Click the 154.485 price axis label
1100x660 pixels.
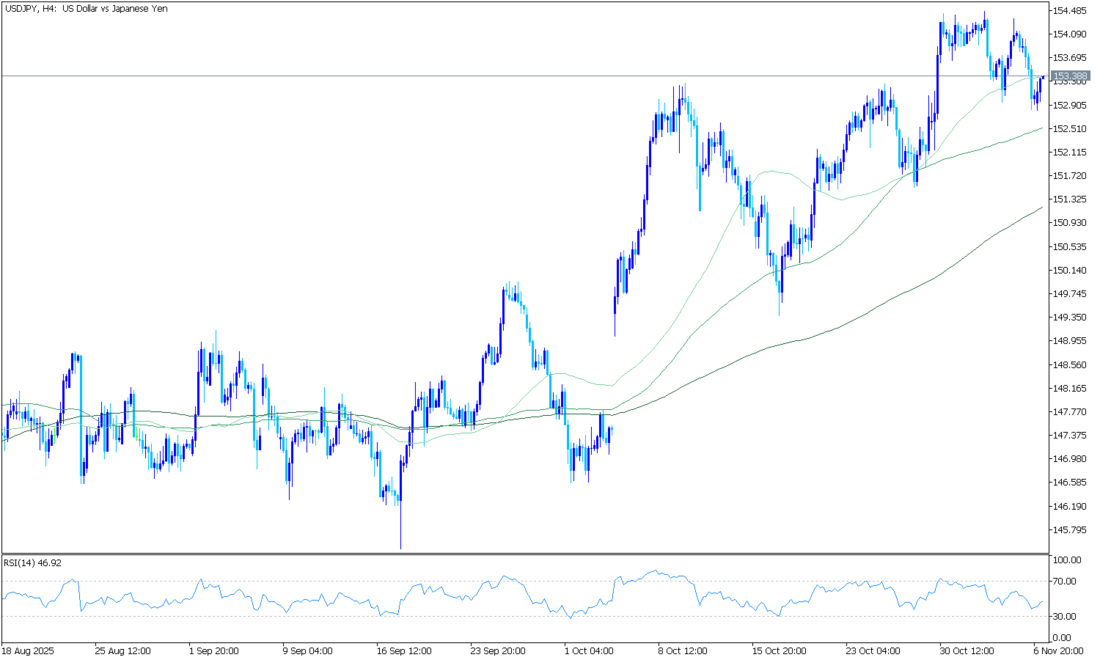pos(1071,11)
